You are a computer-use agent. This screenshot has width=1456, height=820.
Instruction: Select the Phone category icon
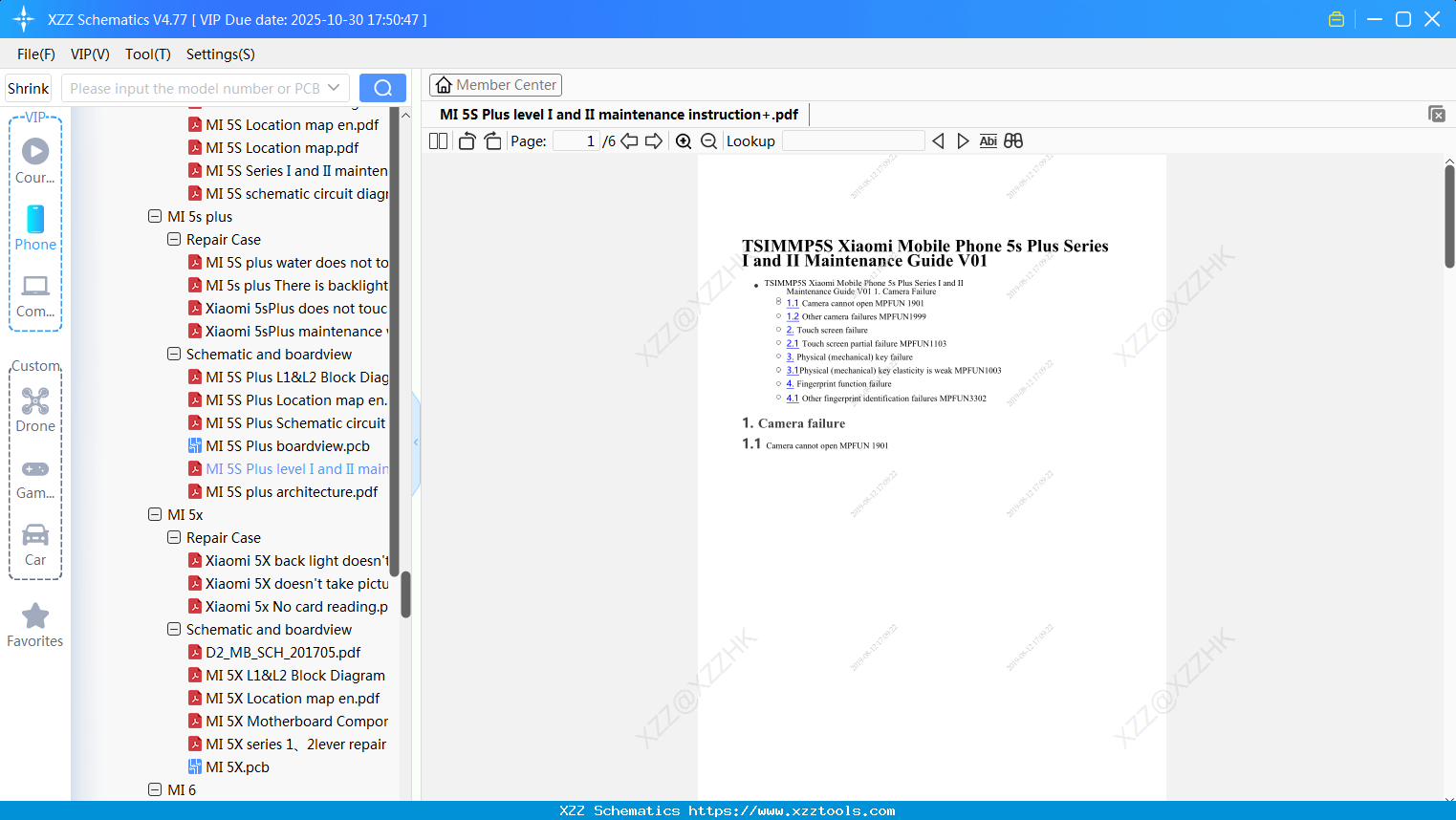pos(35,227)
